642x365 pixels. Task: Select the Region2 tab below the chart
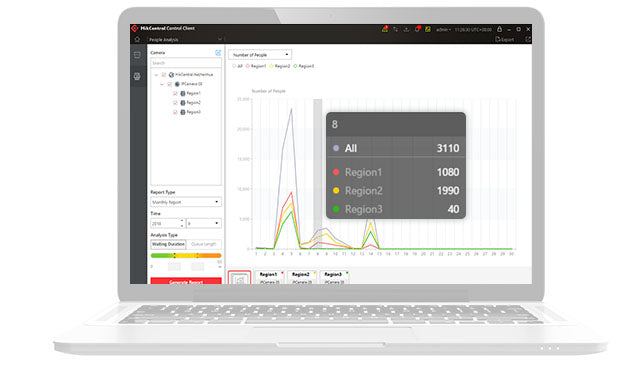coord(302,277)
